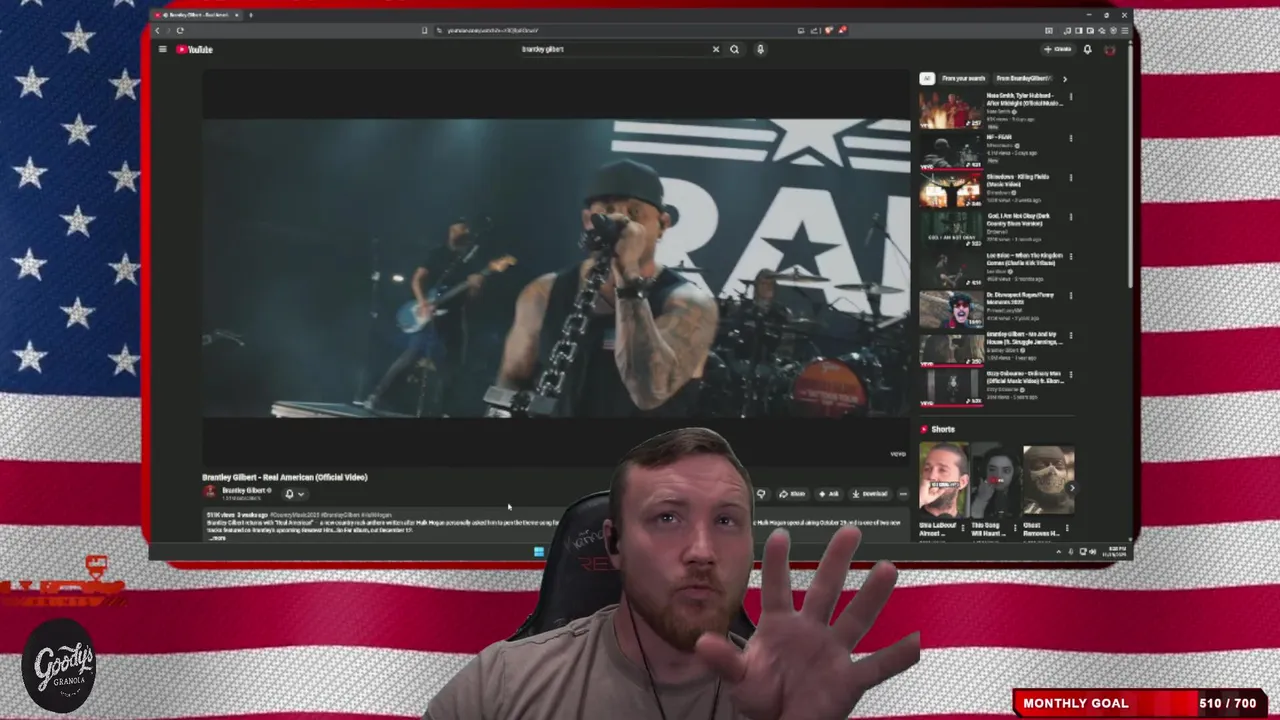Click the Download button
This screenshot has width=1280, height=720.
click(870, 493)
